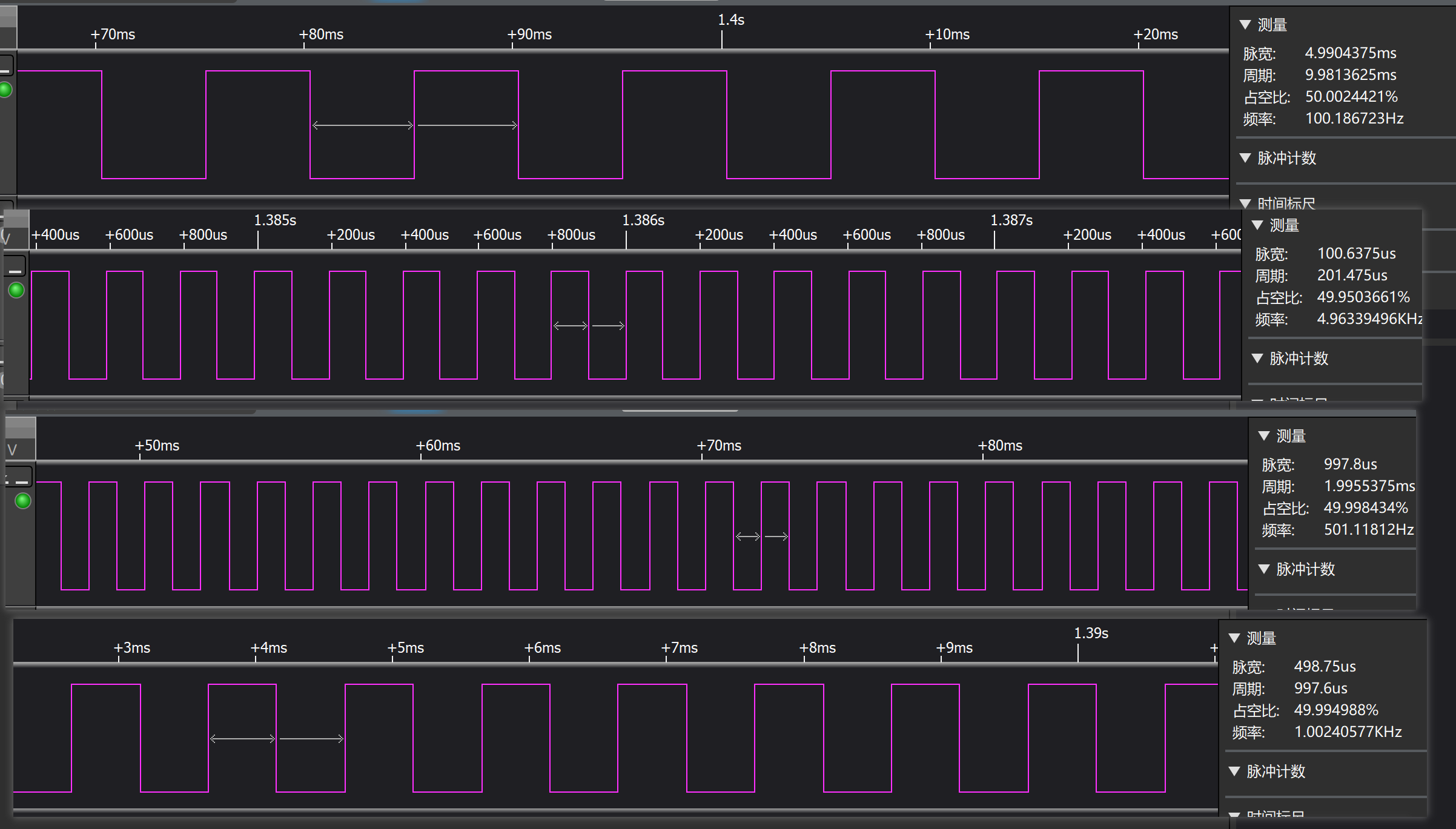Select pulse width value 498.75us

pos(1325,667)
